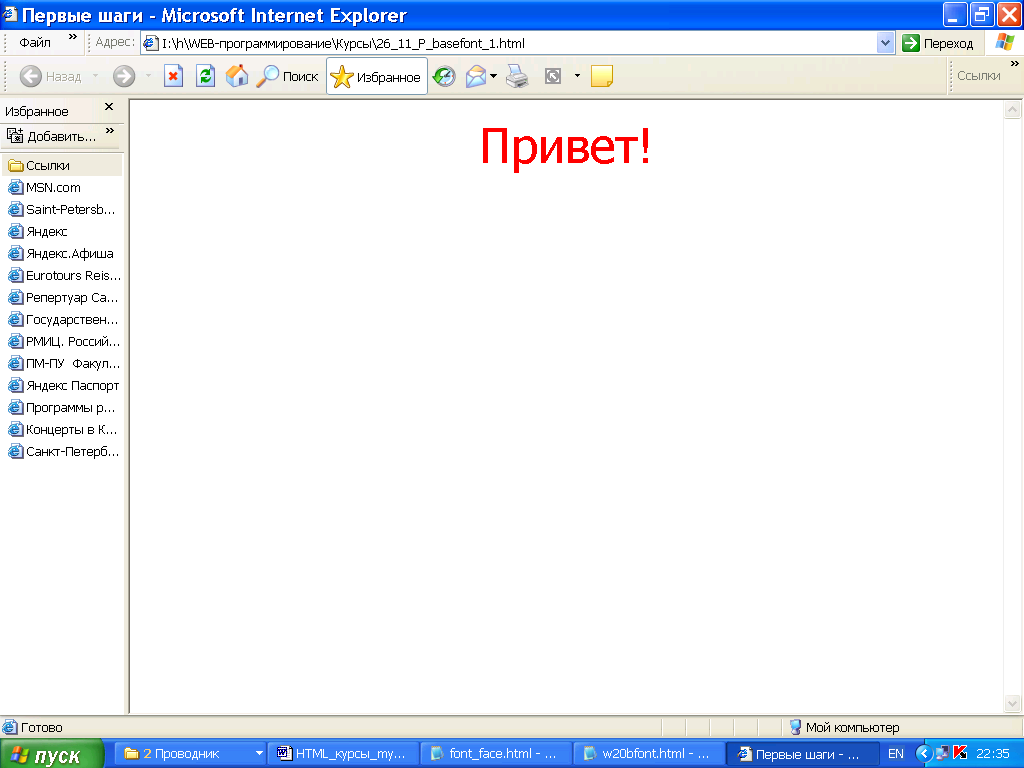Click the Готово status bar text
Screen dimensions: 1024x768
click(41, 728)
